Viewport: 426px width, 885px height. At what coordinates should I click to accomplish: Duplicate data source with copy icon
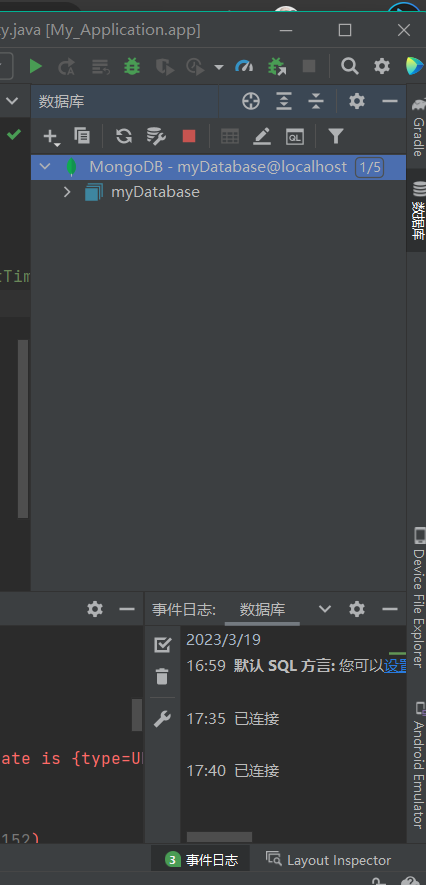click(82, 135)
